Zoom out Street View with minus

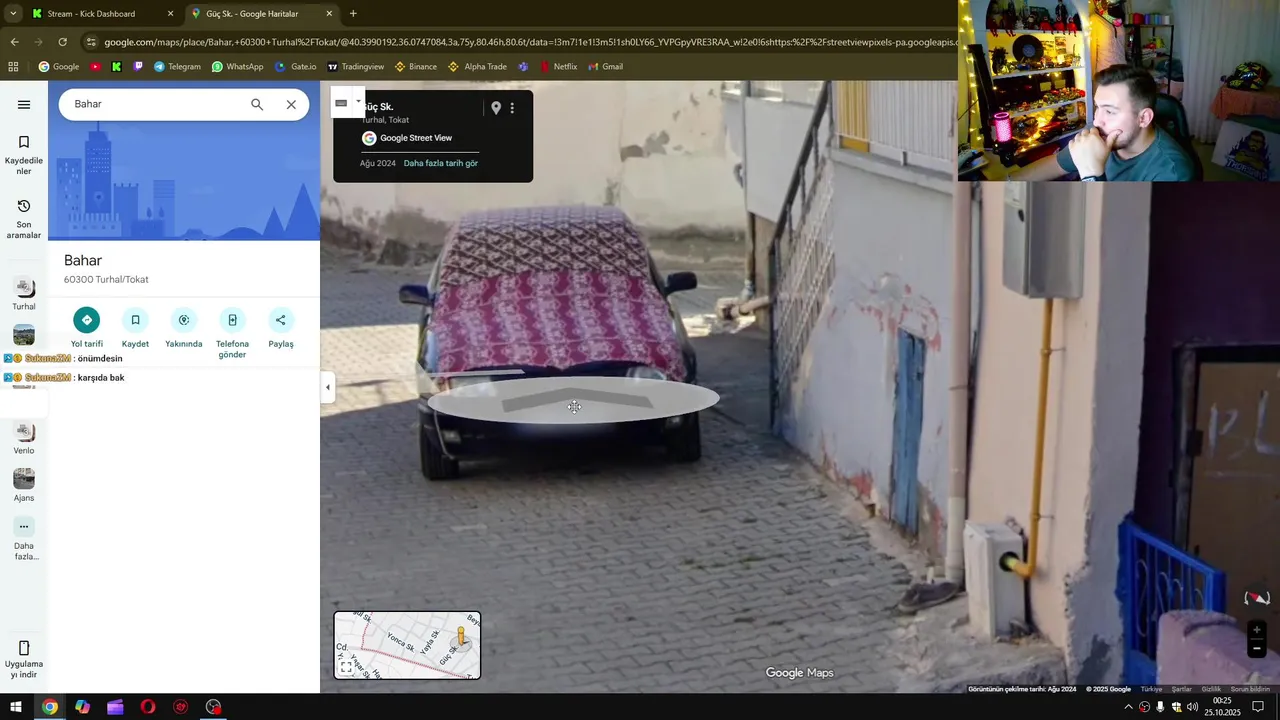1257,649
